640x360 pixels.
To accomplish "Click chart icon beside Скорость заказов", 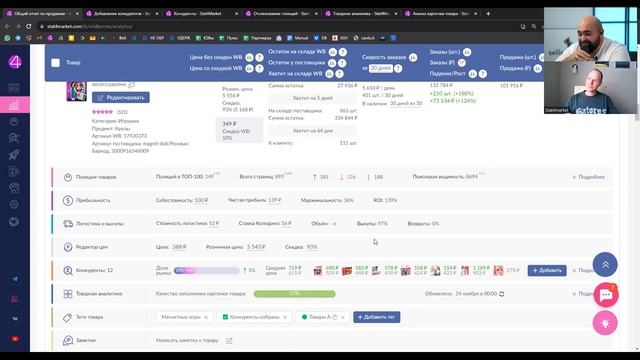I will coord(413,58).
